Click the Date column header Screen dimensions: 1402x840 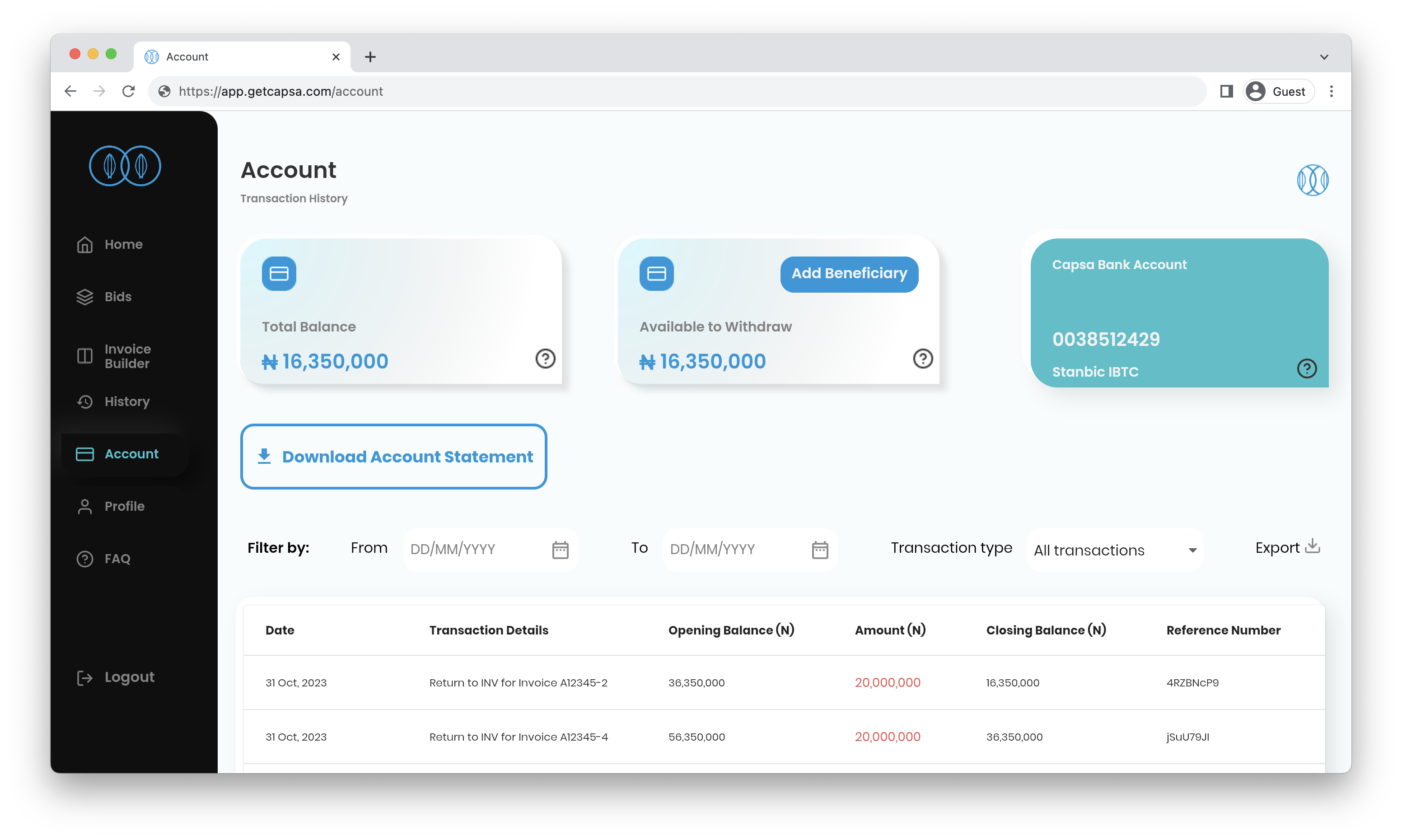click(x=280, y=630)
